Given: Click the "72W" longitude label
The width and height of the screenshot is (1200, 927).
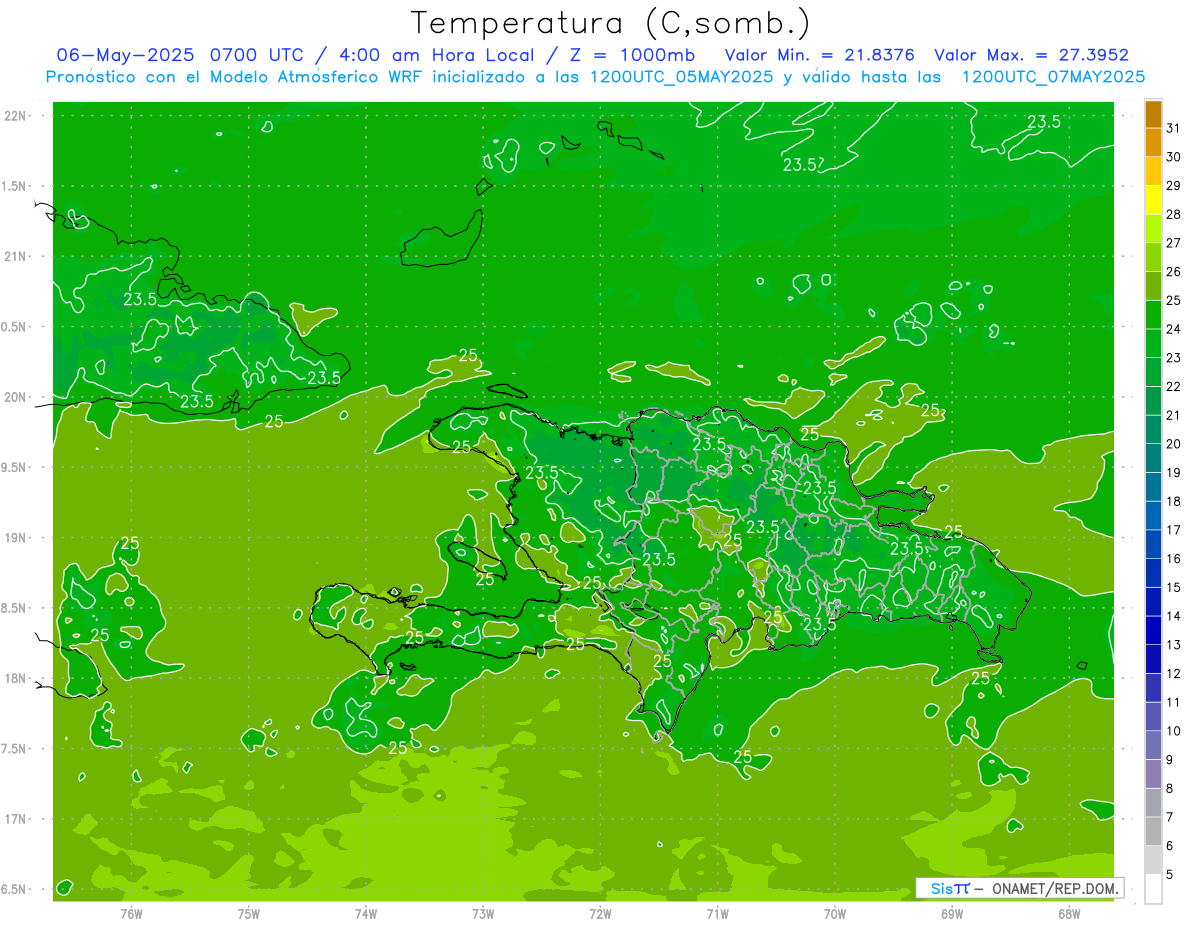Looking at the screenshot, I should coord(600,913).
